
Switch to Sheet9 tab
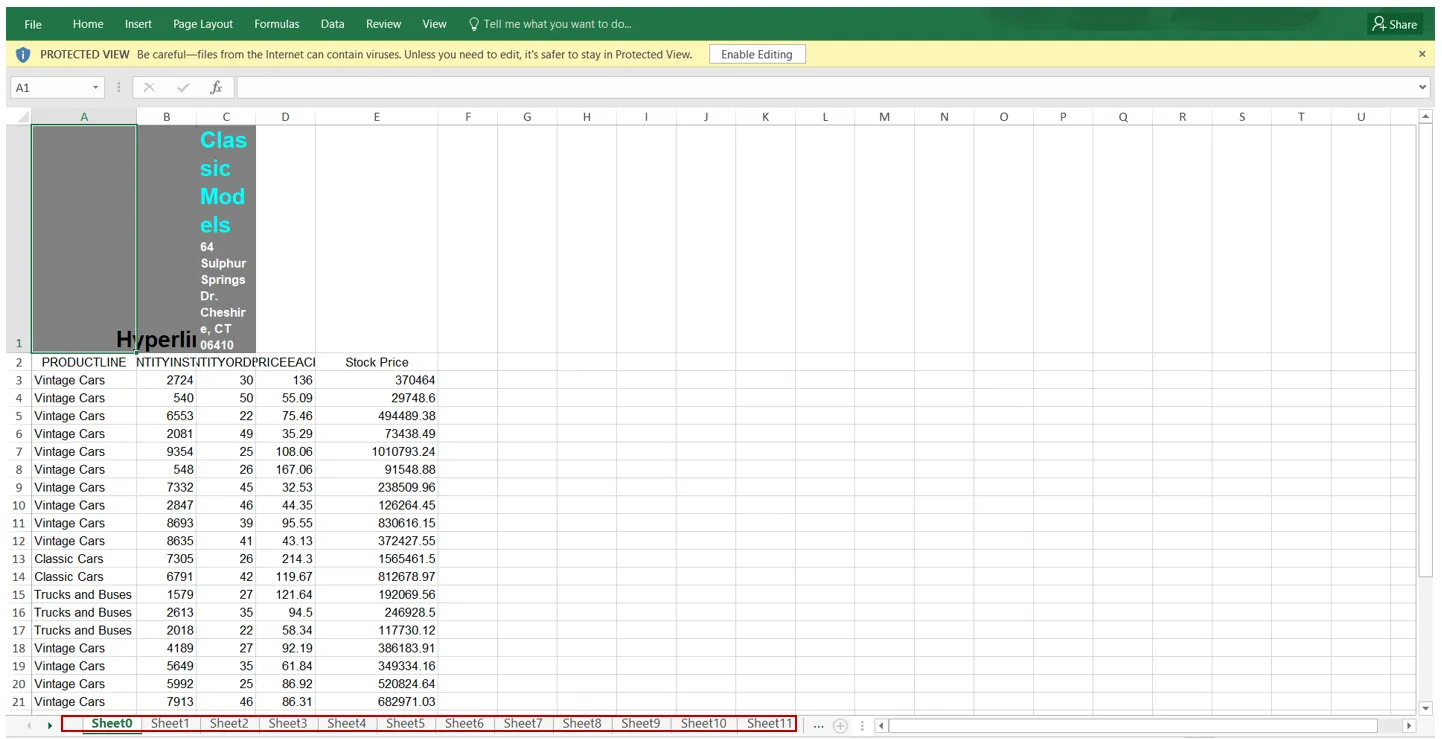[641, 723]
